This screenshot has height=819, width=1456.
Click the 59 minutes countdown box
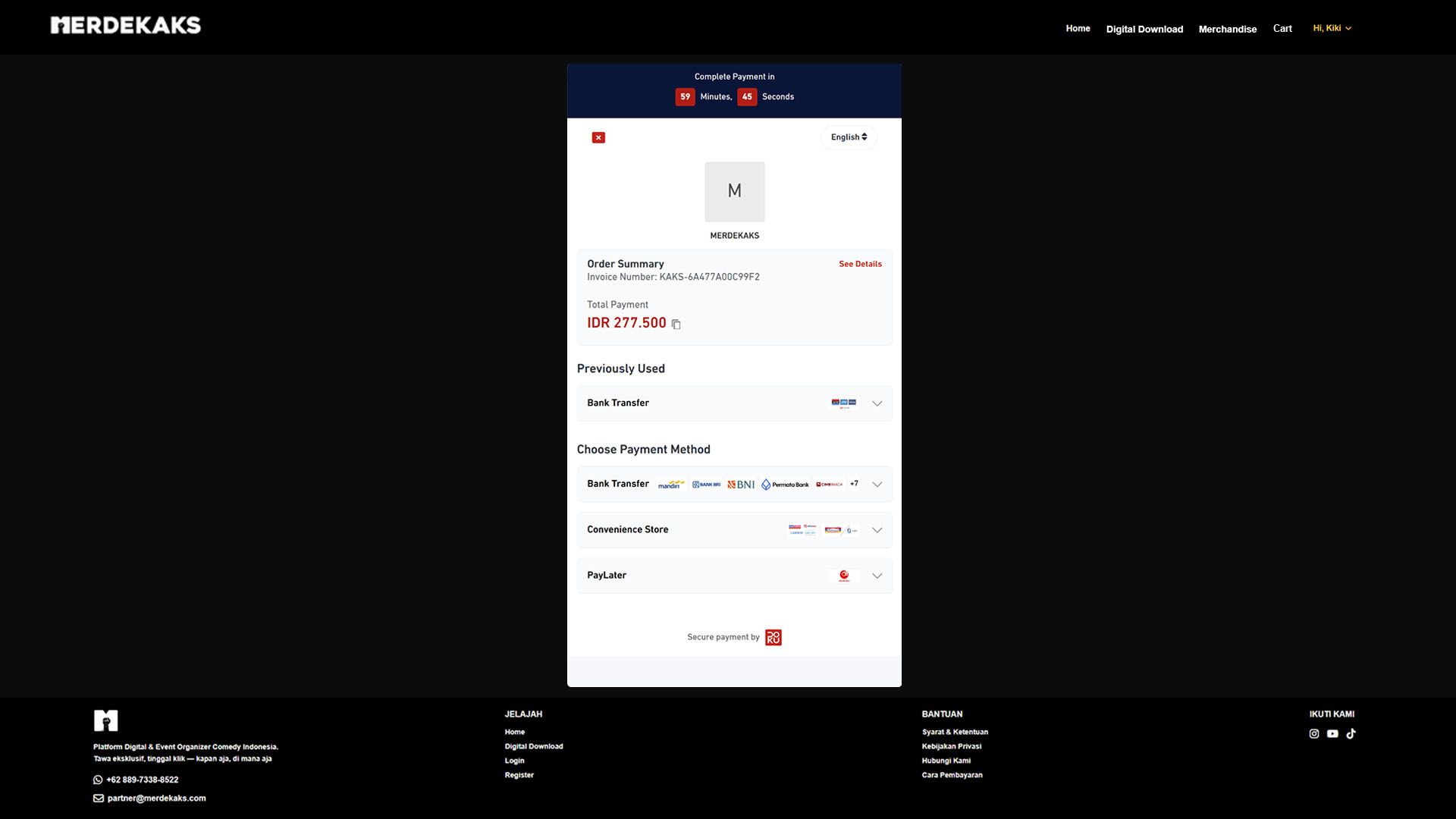pyautogui.click(x=685, y=97)
